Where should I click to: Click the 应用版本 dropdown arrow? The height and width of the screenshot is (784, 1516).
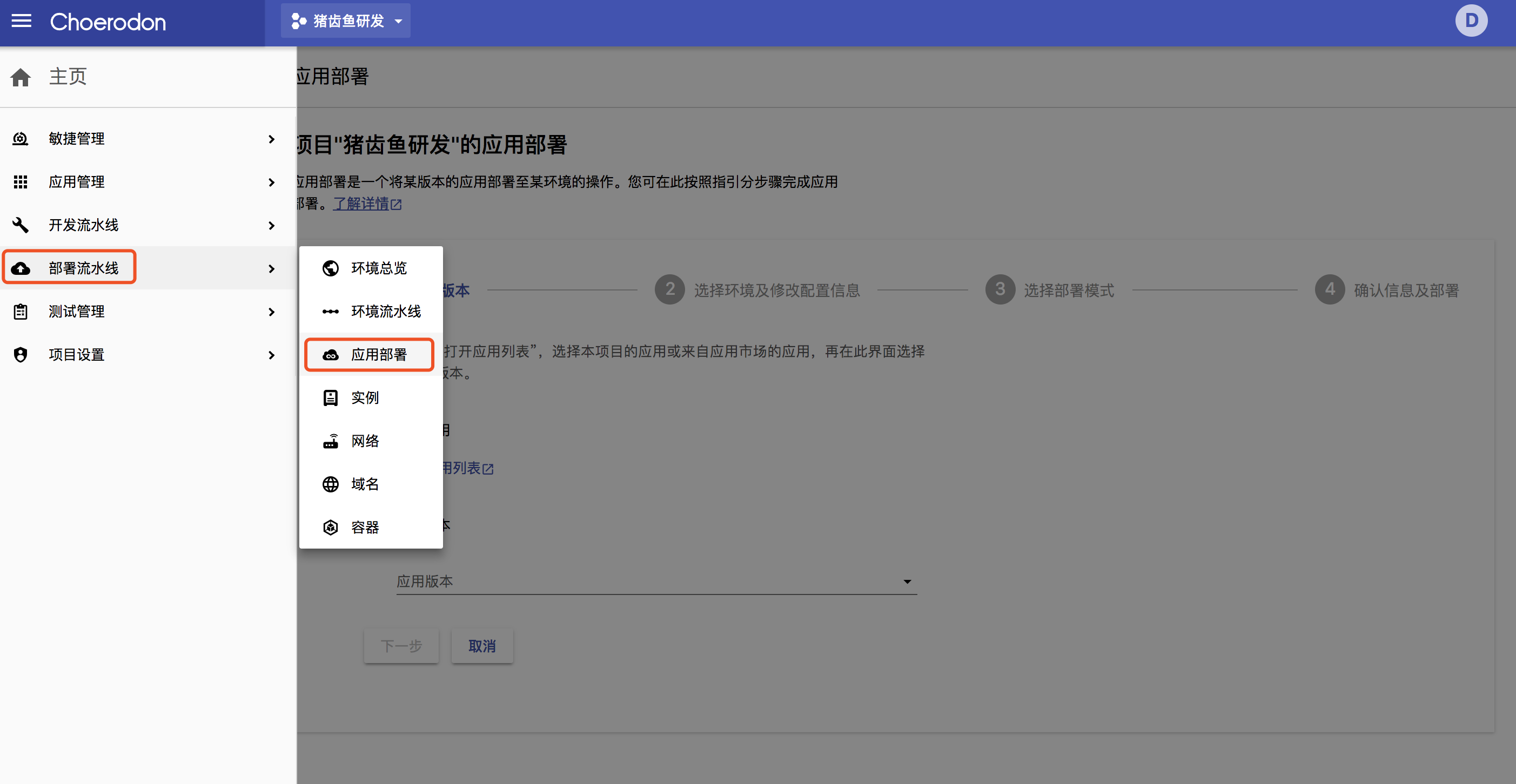point(907,582)
